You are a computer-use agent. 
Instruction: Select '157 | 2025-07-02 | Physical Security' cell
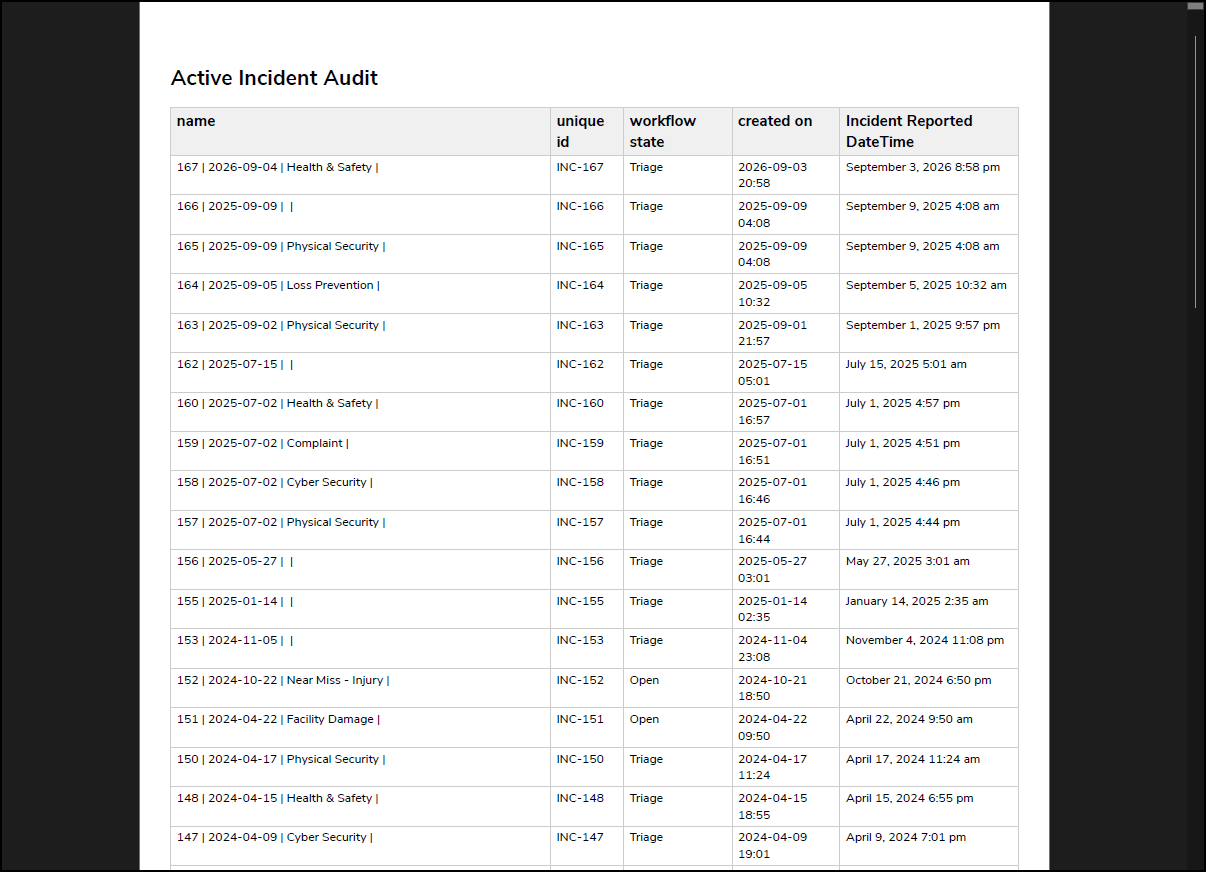tap(360, 530)
